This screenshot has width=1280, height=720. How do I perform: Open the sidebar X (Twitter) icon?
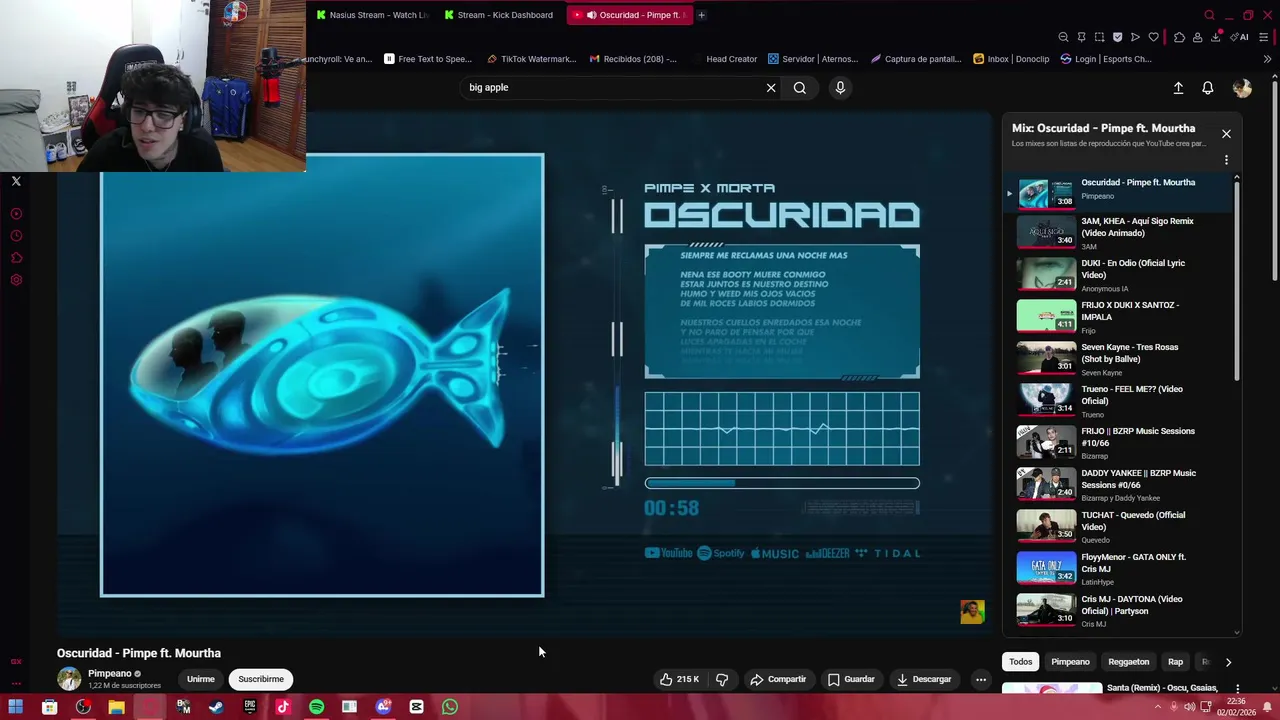point(16,181)
